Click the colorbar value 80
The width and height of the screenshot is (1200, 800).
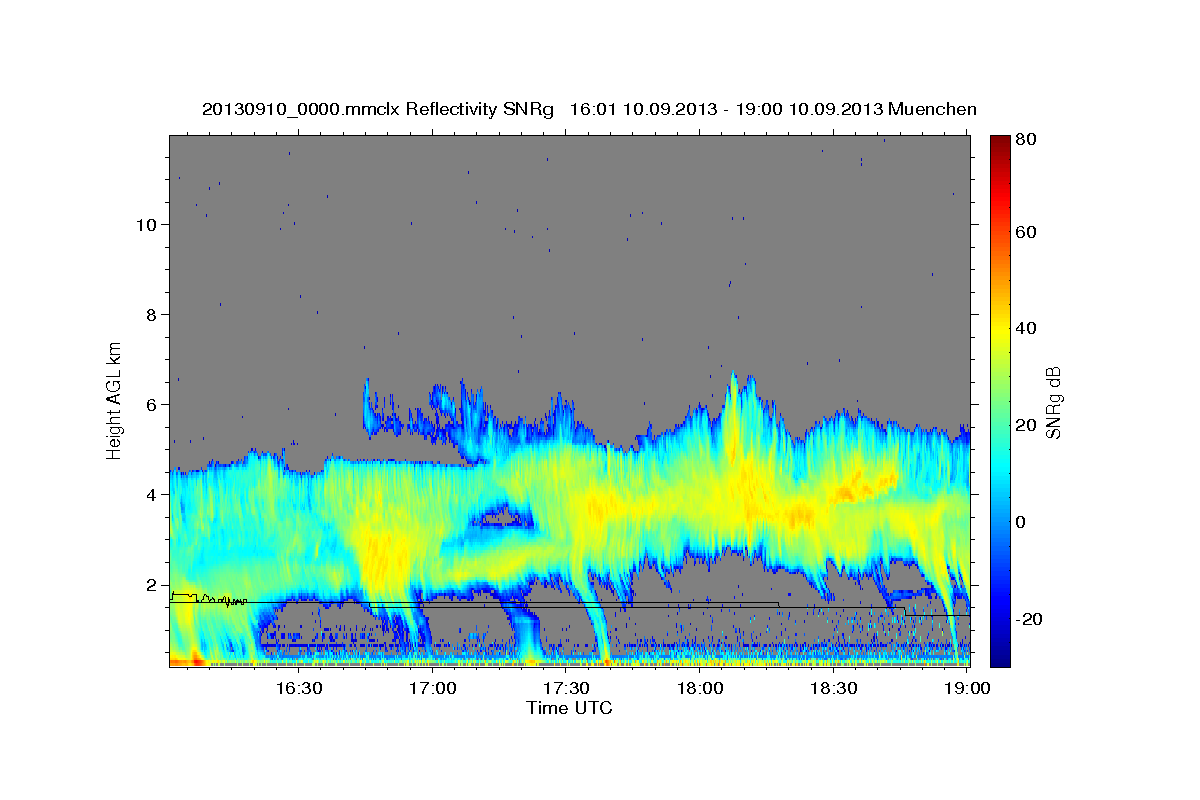(1025, 140)
